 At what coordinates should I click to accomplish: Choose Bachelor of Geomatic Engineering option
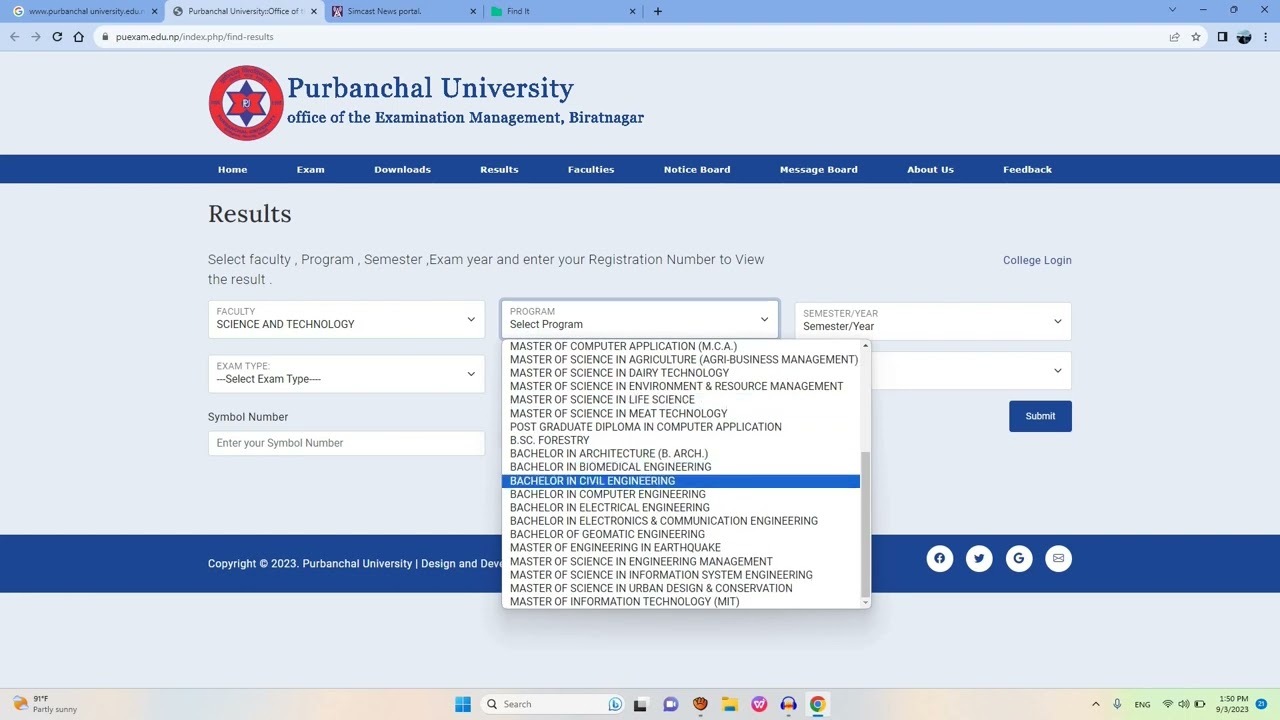click(x=680, y=534)
